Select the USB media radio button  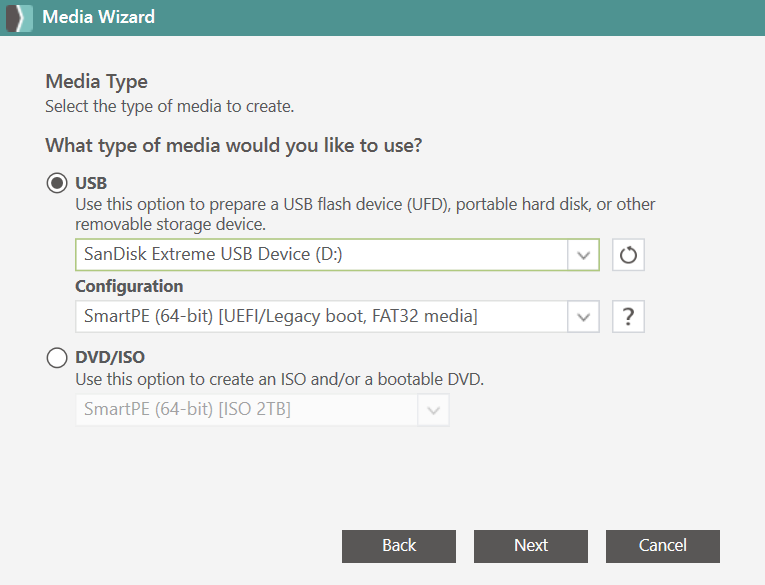[57, 183]
